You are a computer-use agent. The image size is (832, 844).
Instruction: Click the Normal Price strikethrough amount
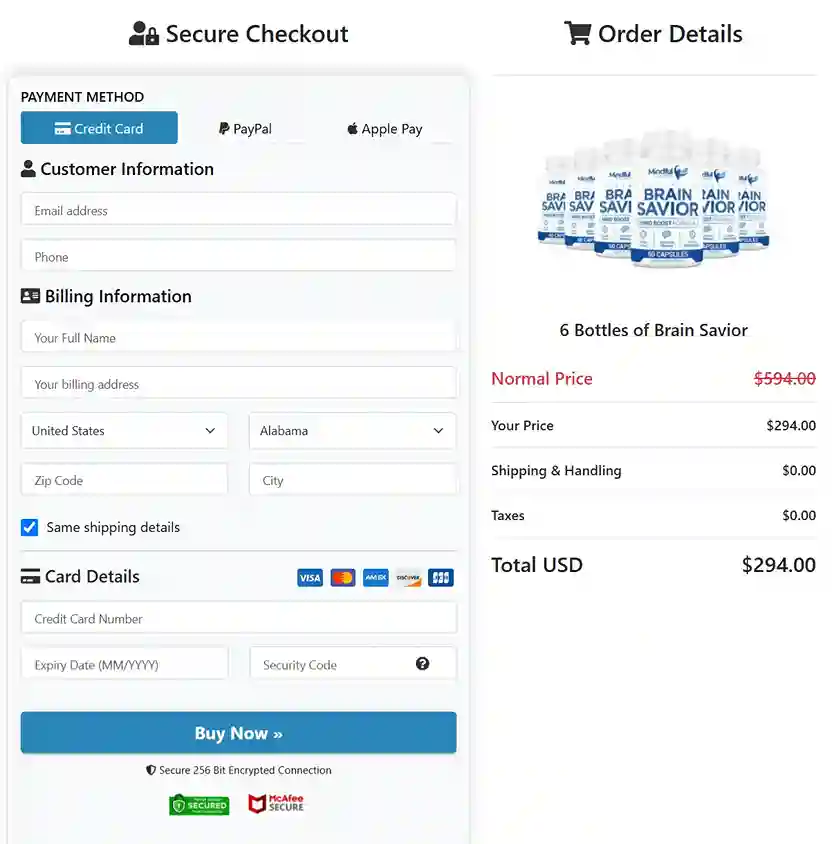[784, 378]
